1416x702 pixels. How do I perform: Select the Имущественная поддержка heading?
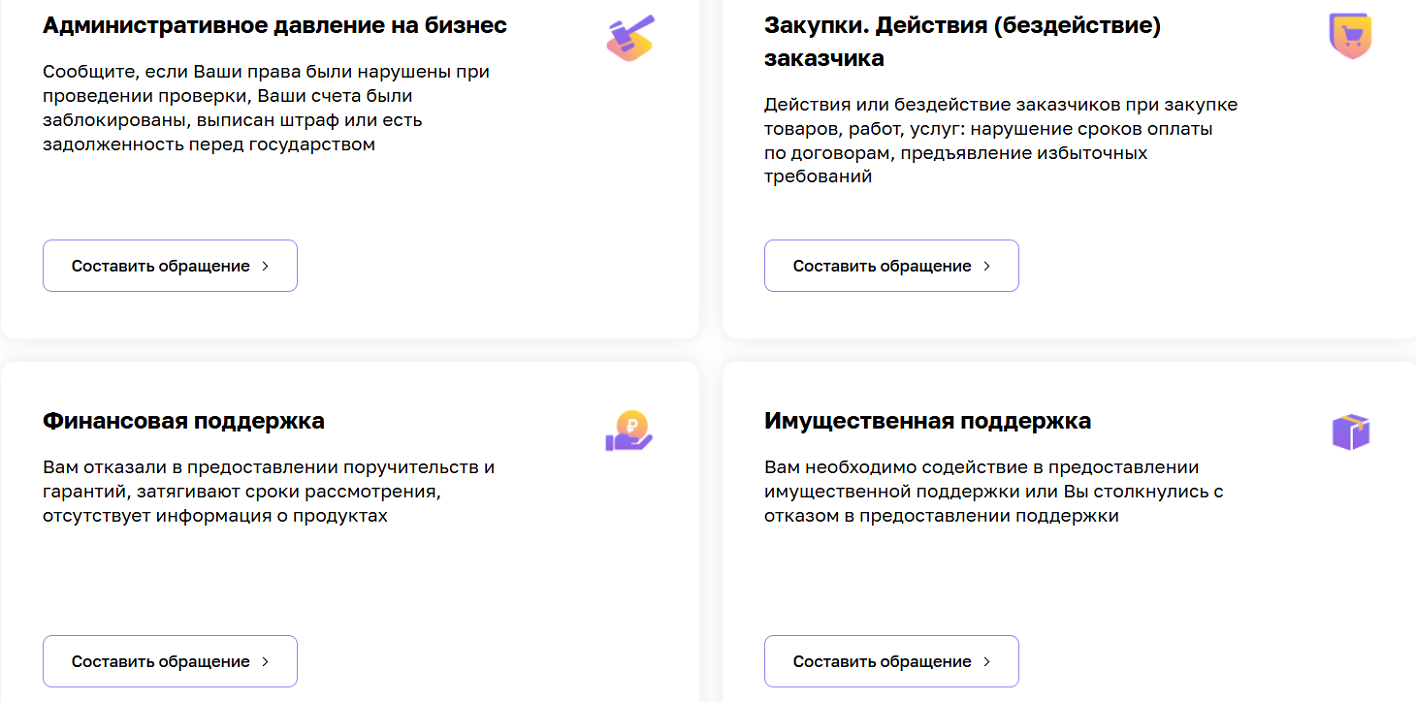[x=928, y=420]
